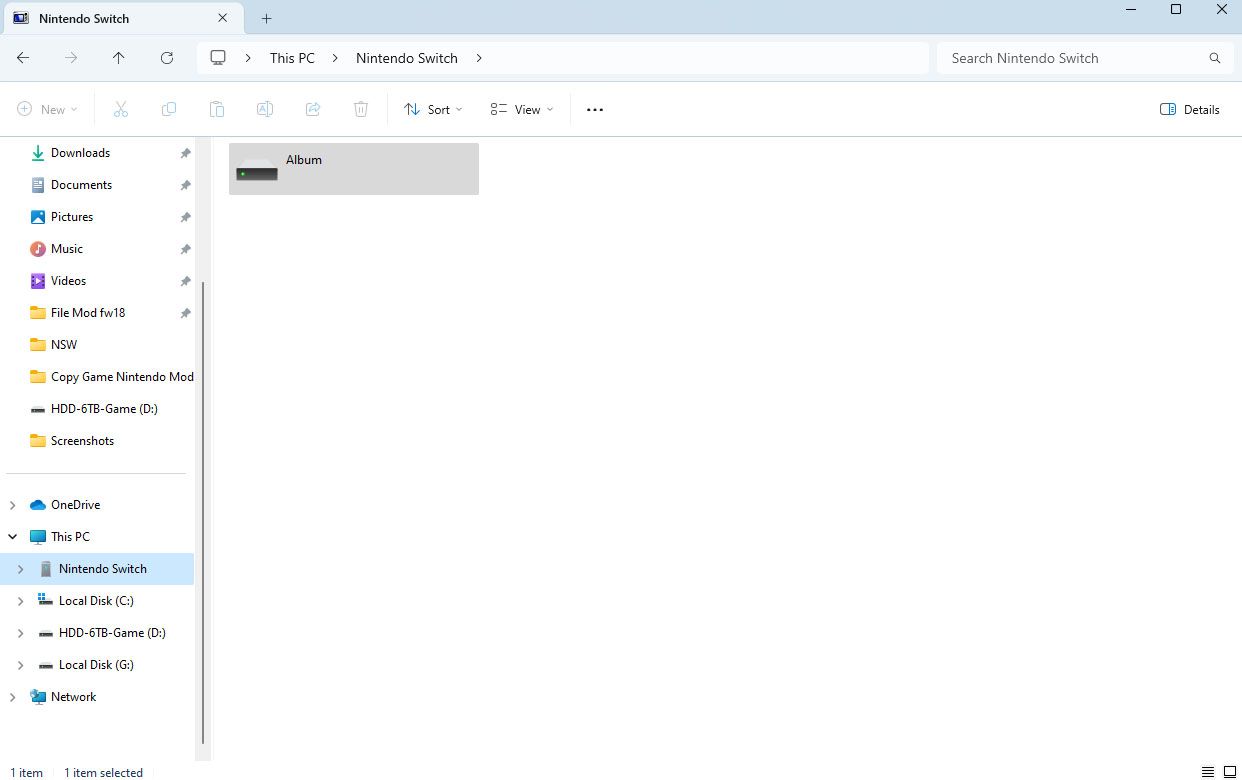Screen dimensions: 1242x780
Task: Select Local Disk (C:) in tree
Action: tap(96, 601)
